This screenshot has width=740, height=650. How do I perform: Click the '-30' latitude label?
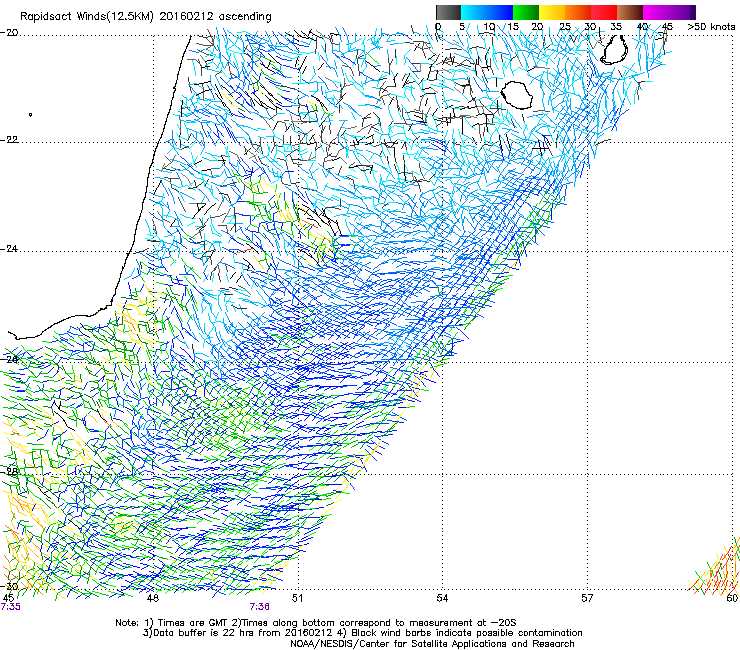pyautogui.click(x=9, y=586)
